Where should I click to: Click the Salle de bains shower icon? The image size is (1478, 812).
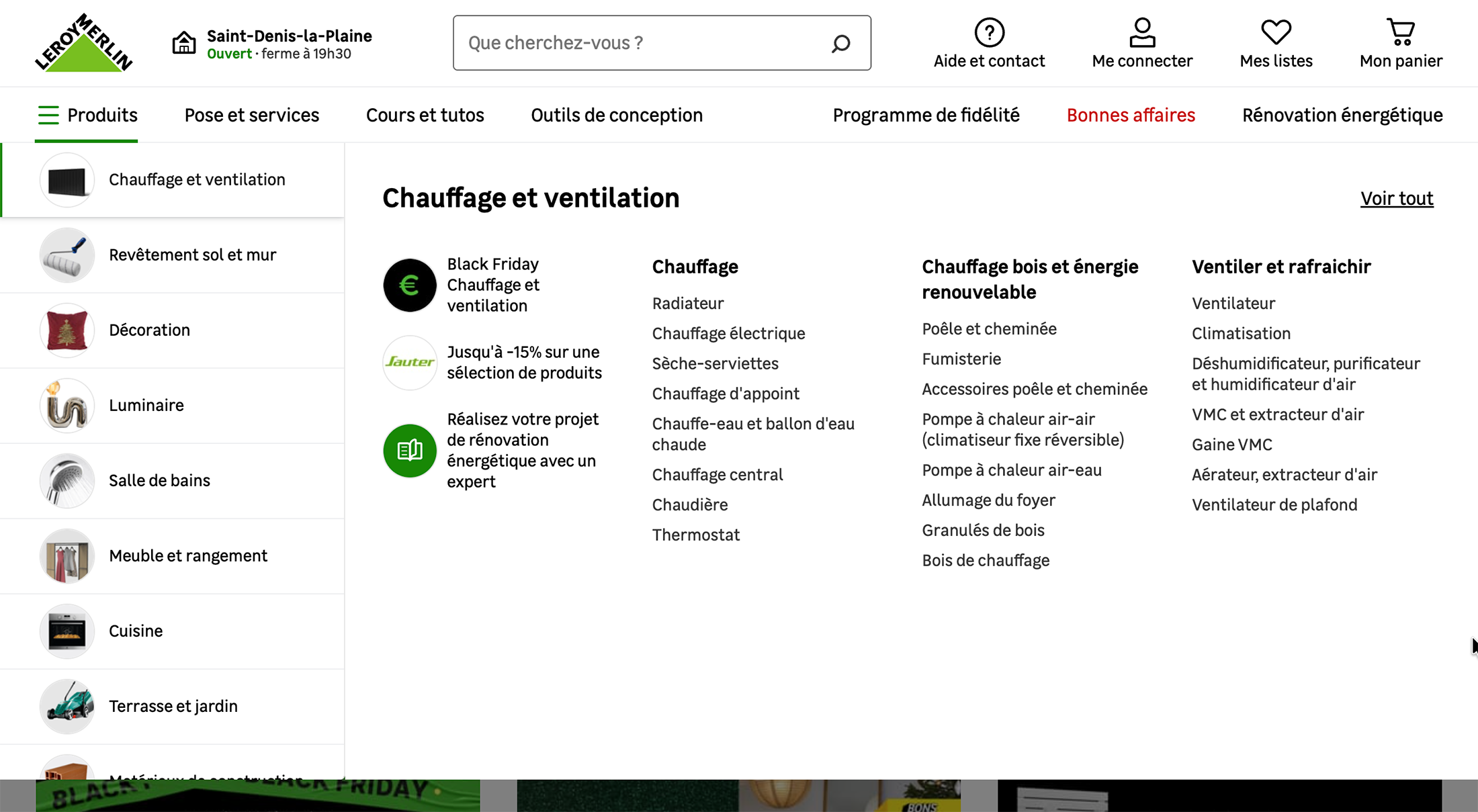click(x=67, y=480)
